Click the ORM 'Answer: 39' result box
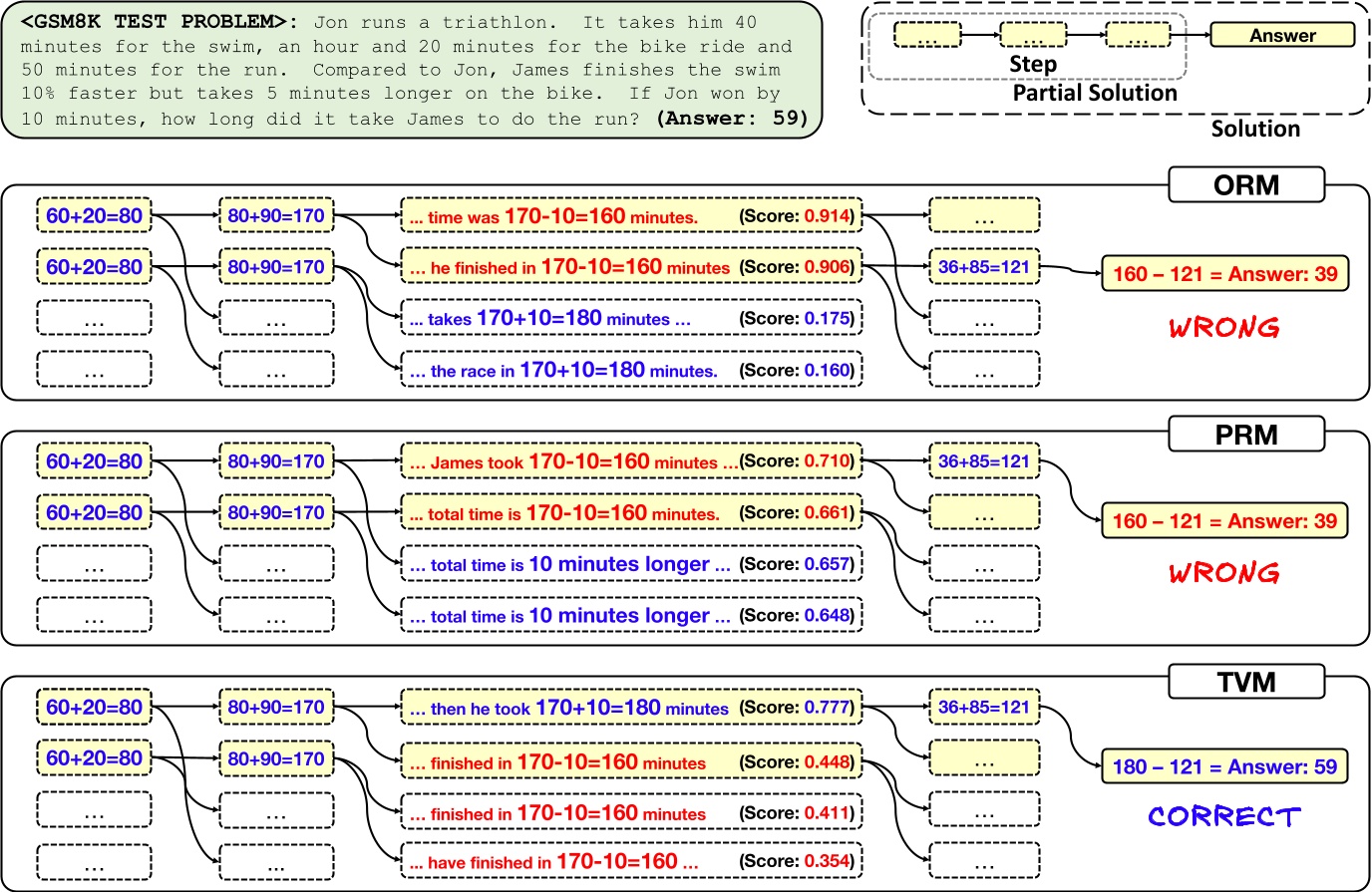 tap(1224, 274)
